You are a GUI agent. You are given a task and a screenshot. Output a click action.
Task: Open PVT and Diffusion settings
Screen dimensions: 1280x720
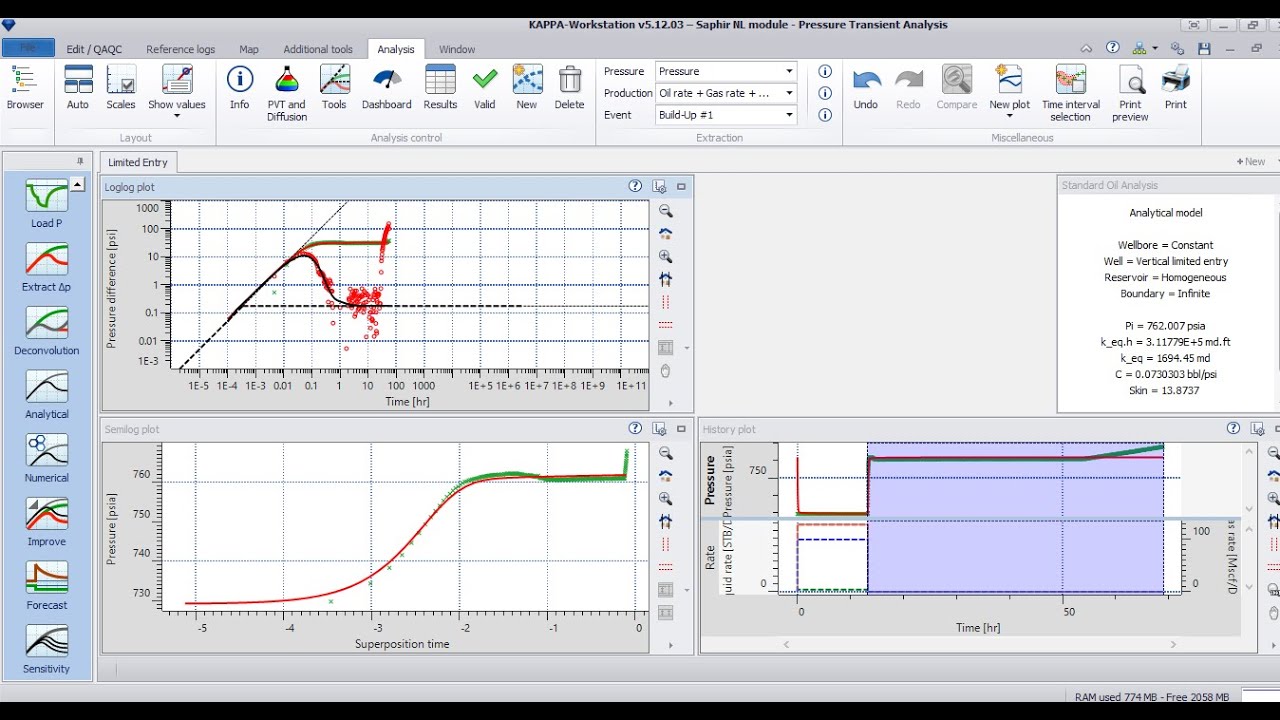coord(287,80)
